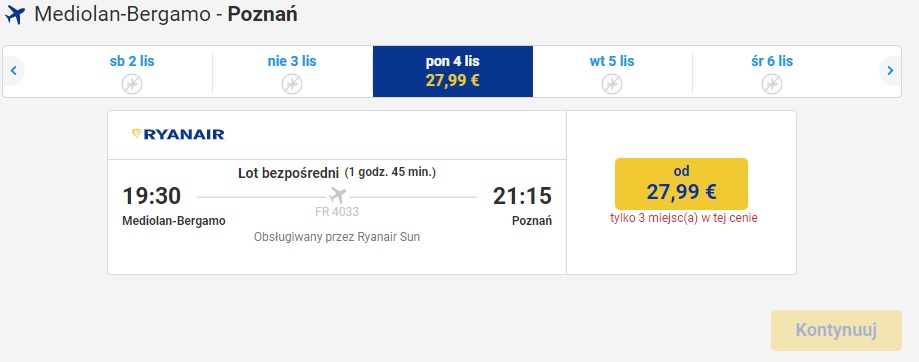The width and height of the screenshot is (919, 362).
Task: Click the Ryanair logo
Action: 178,135
